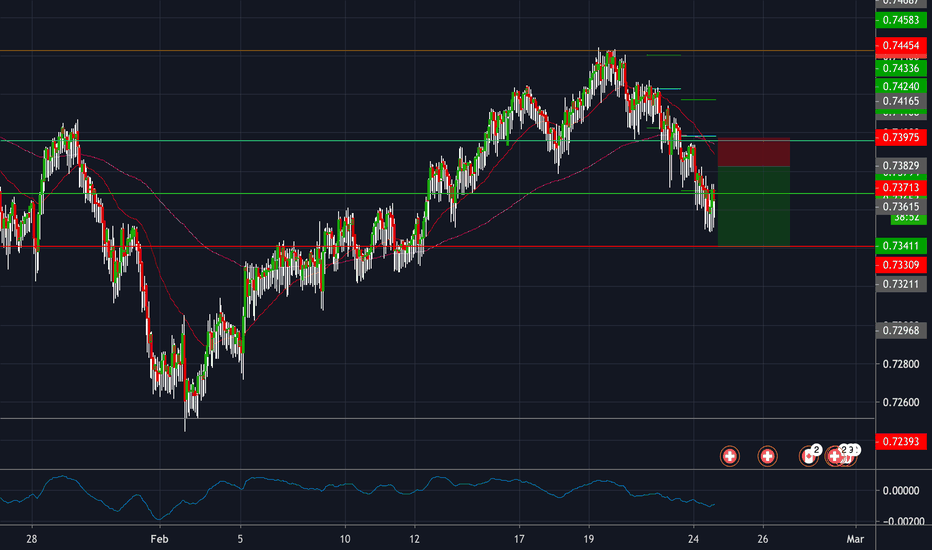Open the Swiss flag event icon beside the 26 date line
This screenshot has width=932, height=550.
[767, 456]
